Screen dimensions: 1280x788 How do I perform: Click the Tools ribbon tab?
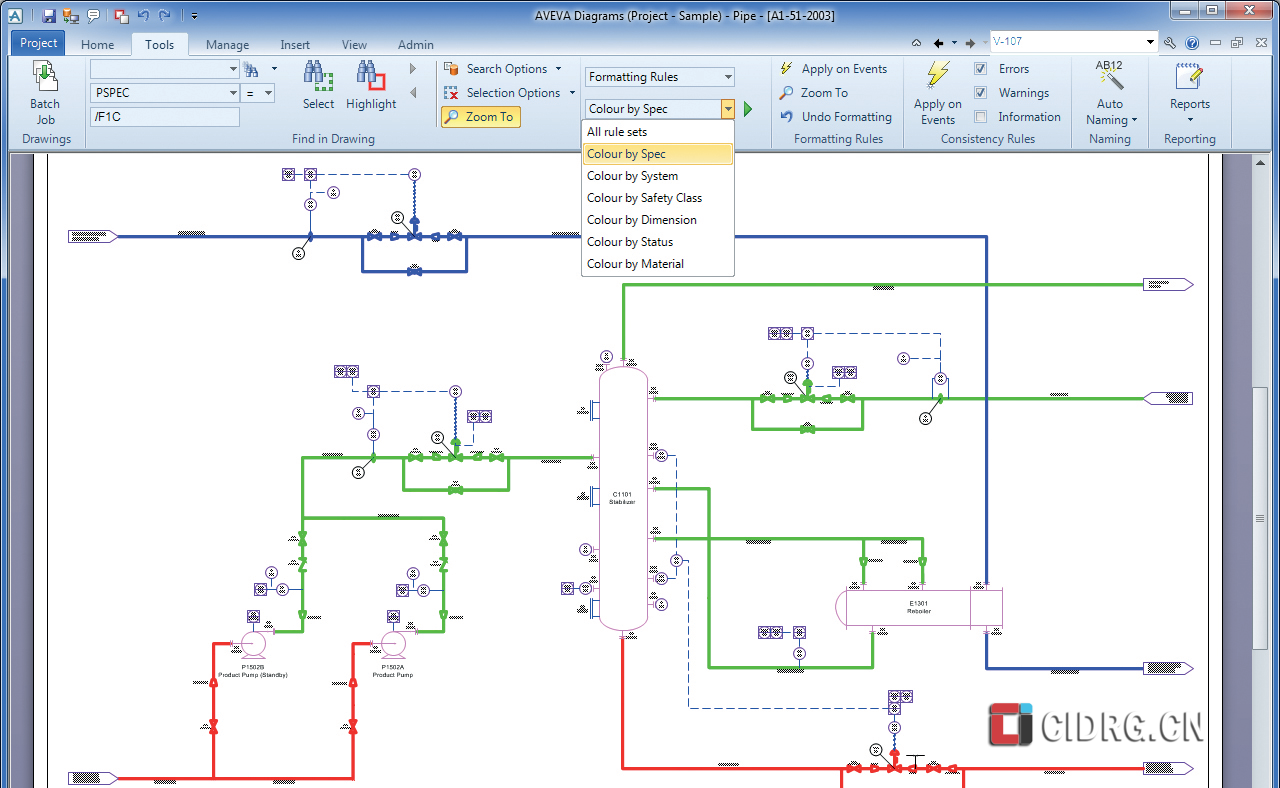(160, 45)
